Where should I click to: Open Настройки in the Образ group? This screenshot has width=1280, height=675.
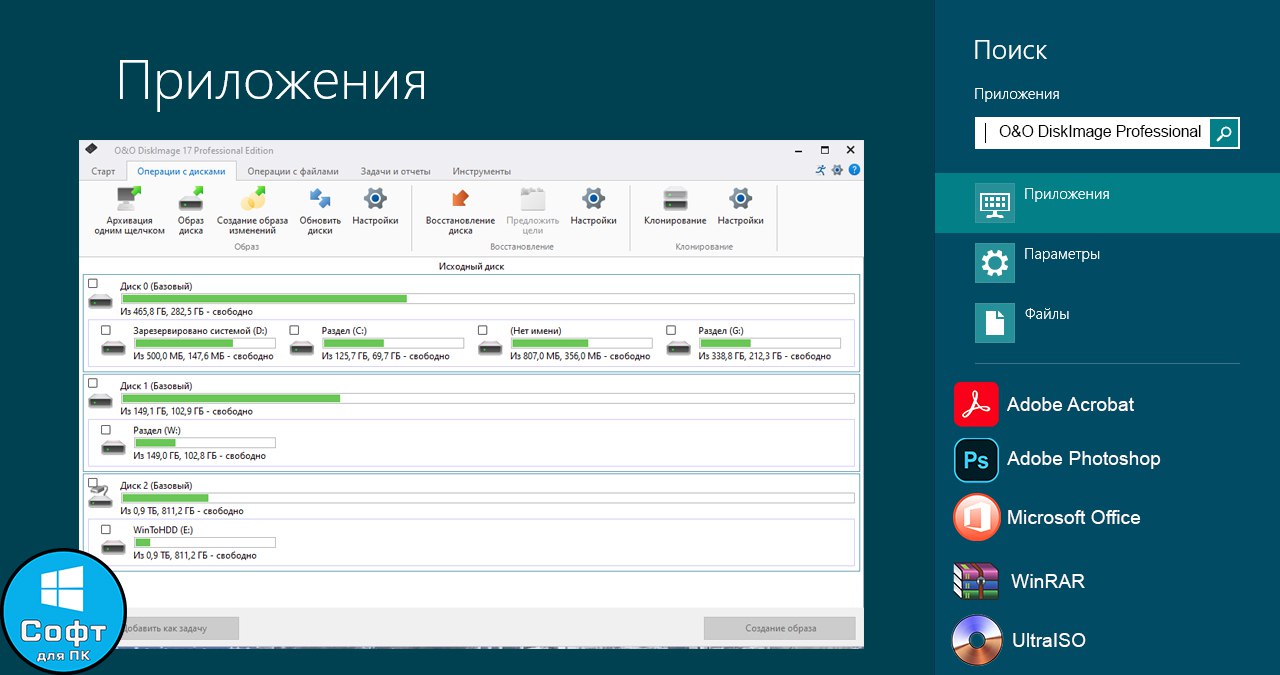tap(375, 197)
